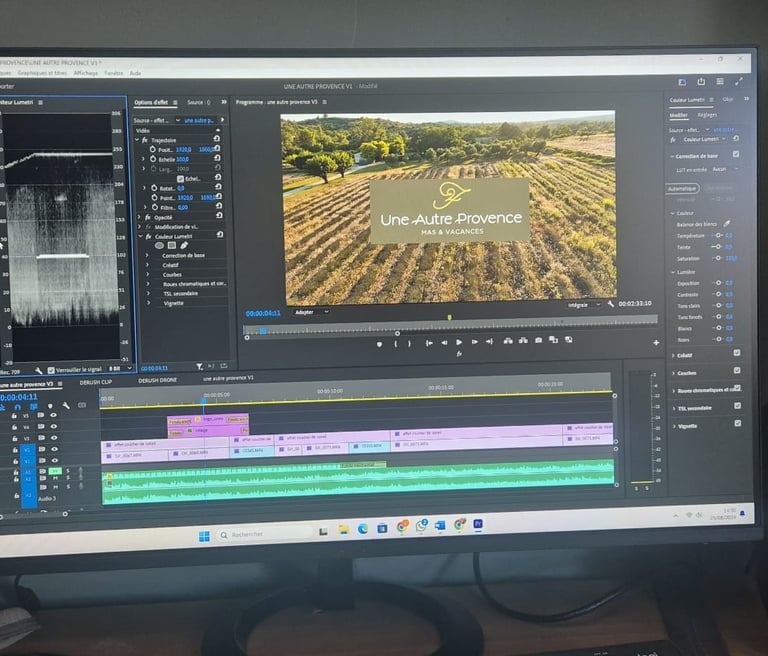Lock the V5 track
Image resolution: width=768 pixels, height=656 pixels.
14,416
